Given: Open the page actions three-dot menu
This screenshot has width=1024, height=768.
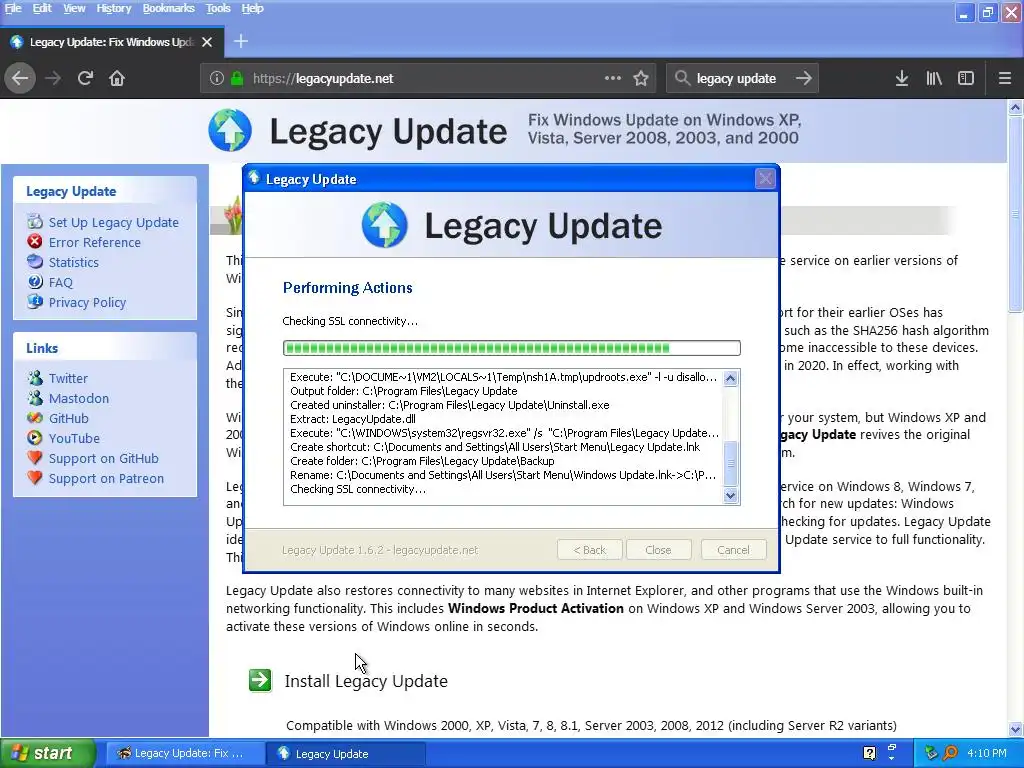Looking at the screenshot, I should [613, 78].
